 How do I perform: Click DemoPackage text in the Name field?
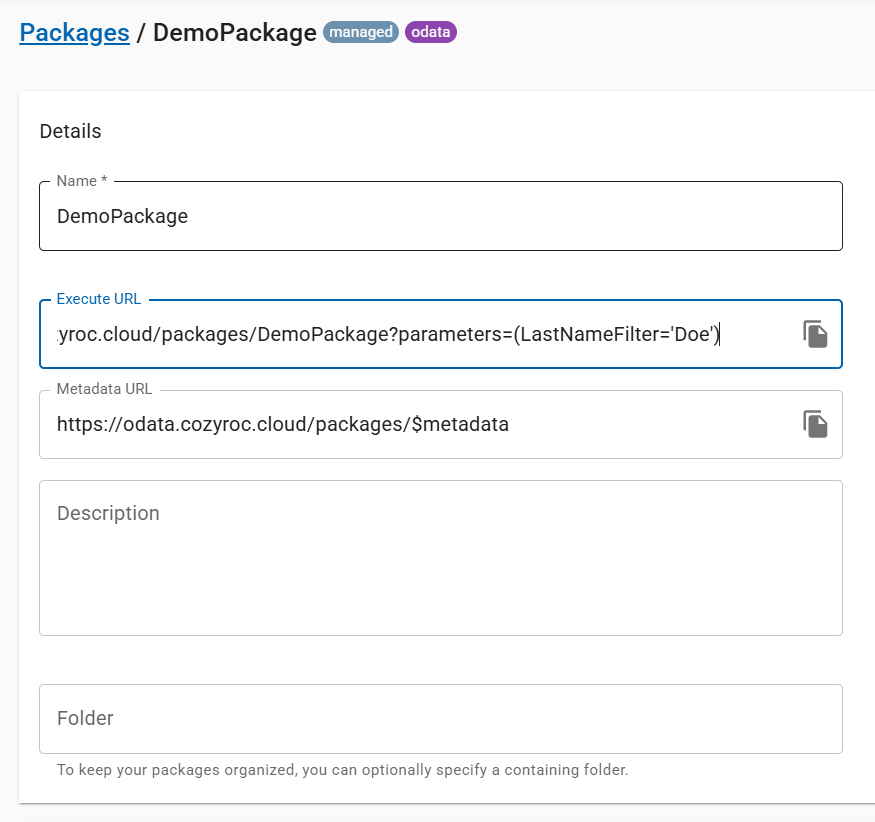point(122,216)
